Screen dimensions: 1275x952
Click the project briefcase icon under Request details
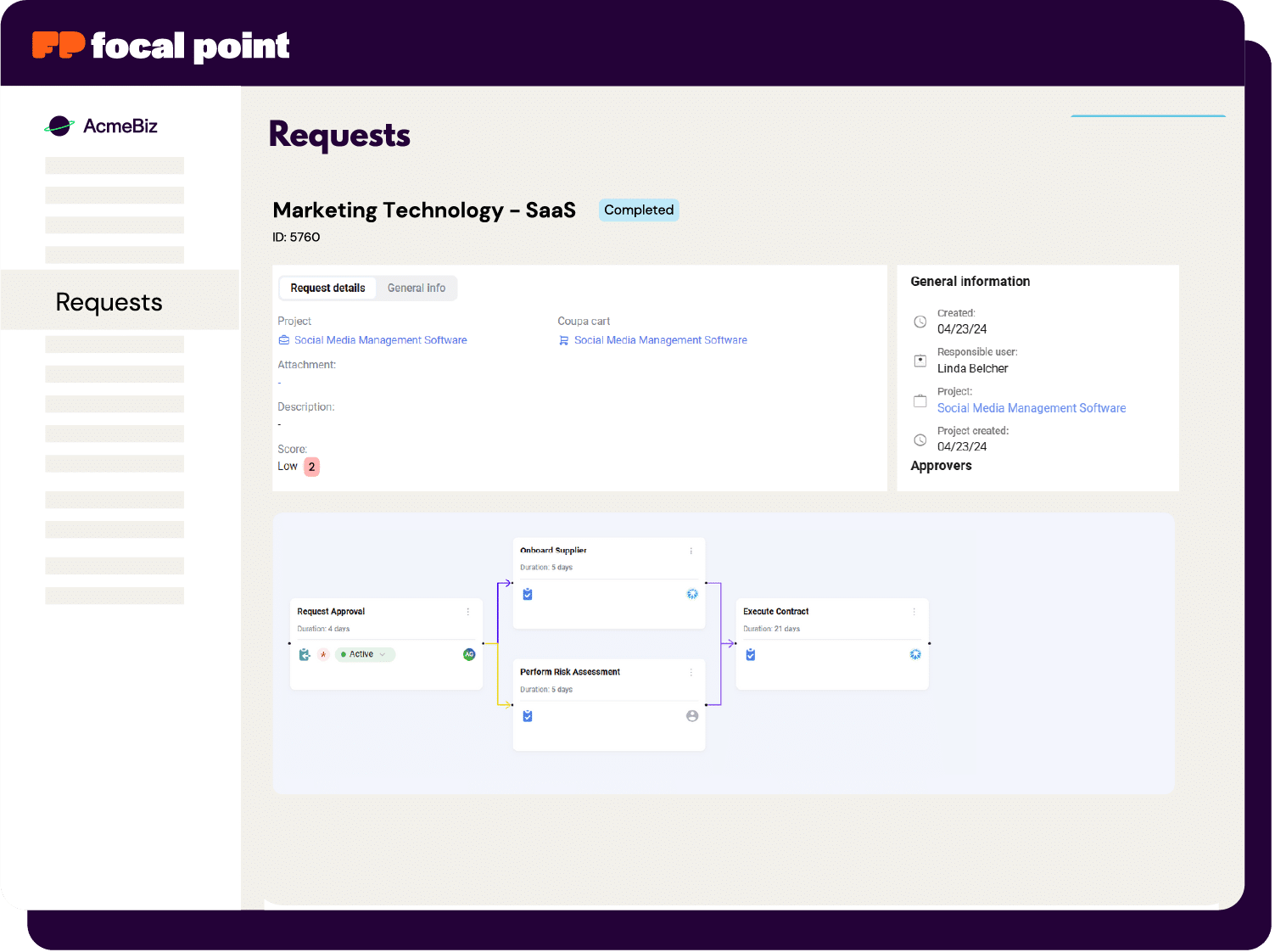[x=284, y=339]
